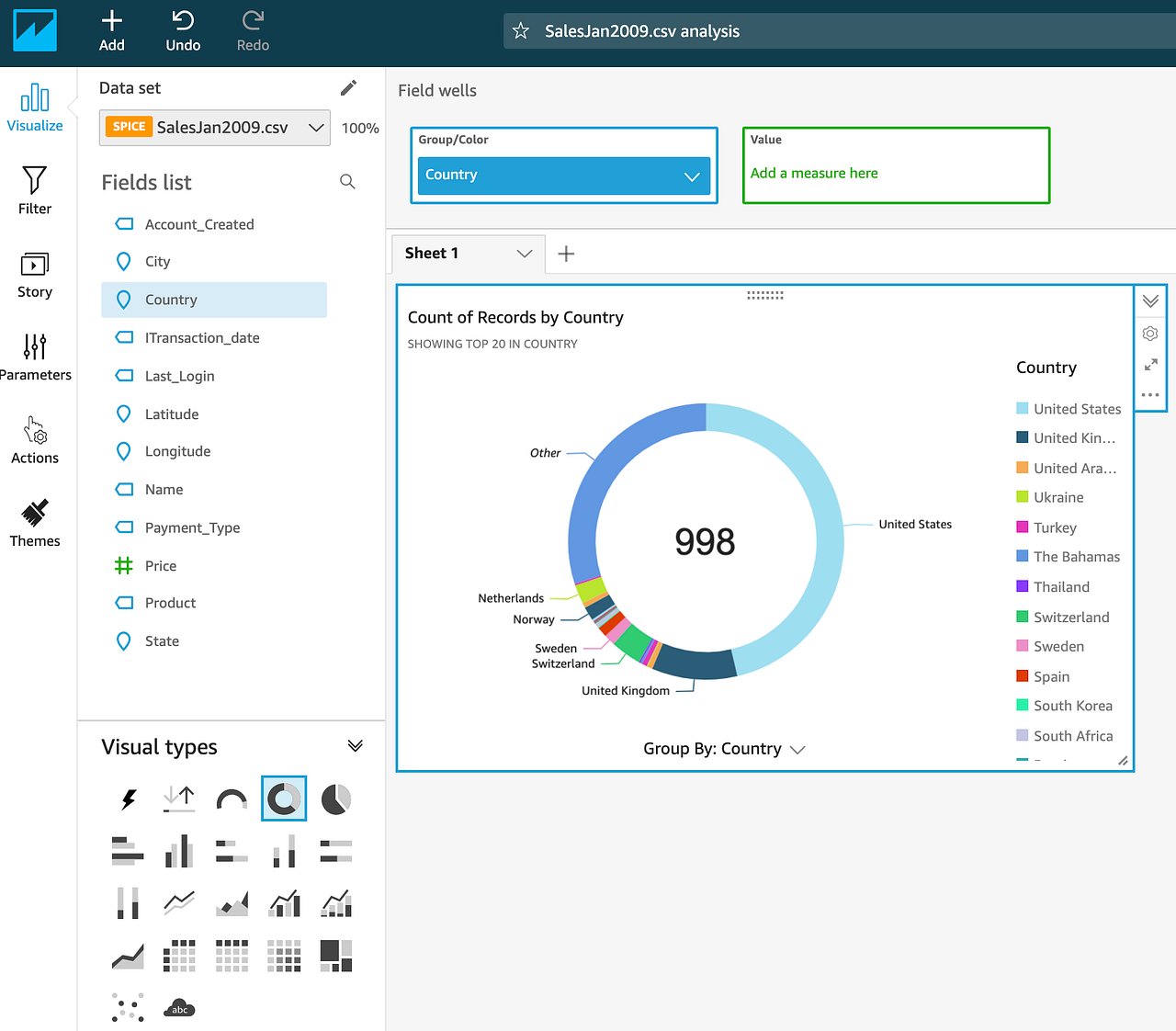Select the pie chart visual type

point(336,799)
